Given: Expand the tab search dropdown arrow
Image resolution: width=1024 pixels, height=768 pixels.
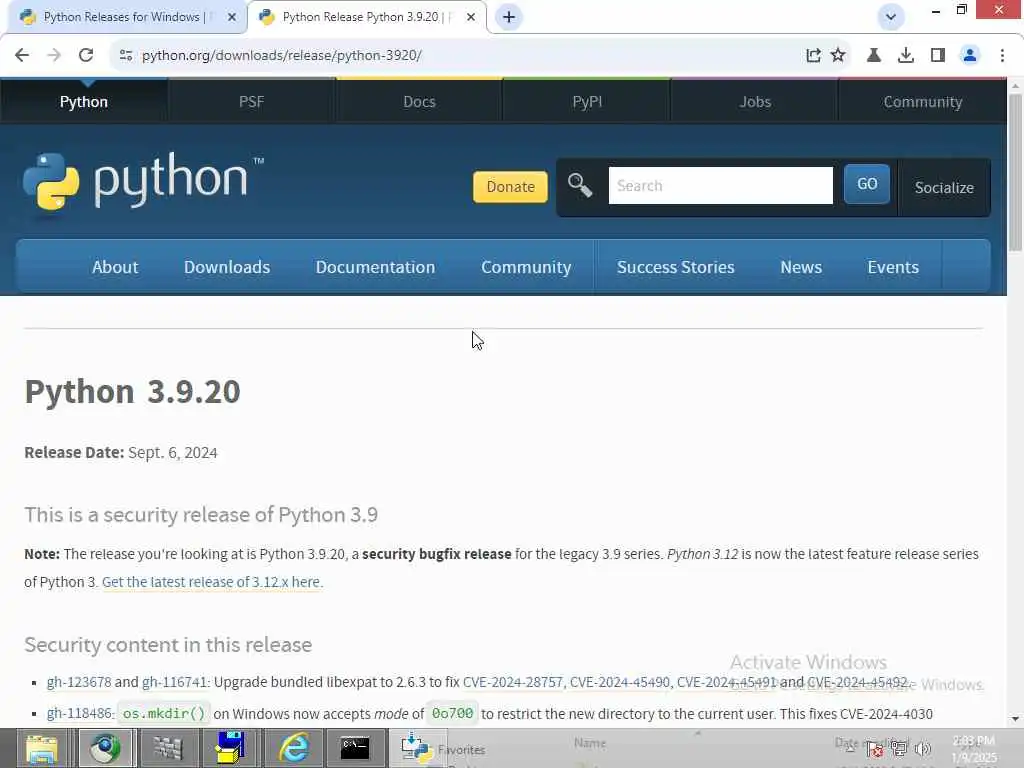Looking at the screenshot, I should pyautogui.click(x=891, y=17).
